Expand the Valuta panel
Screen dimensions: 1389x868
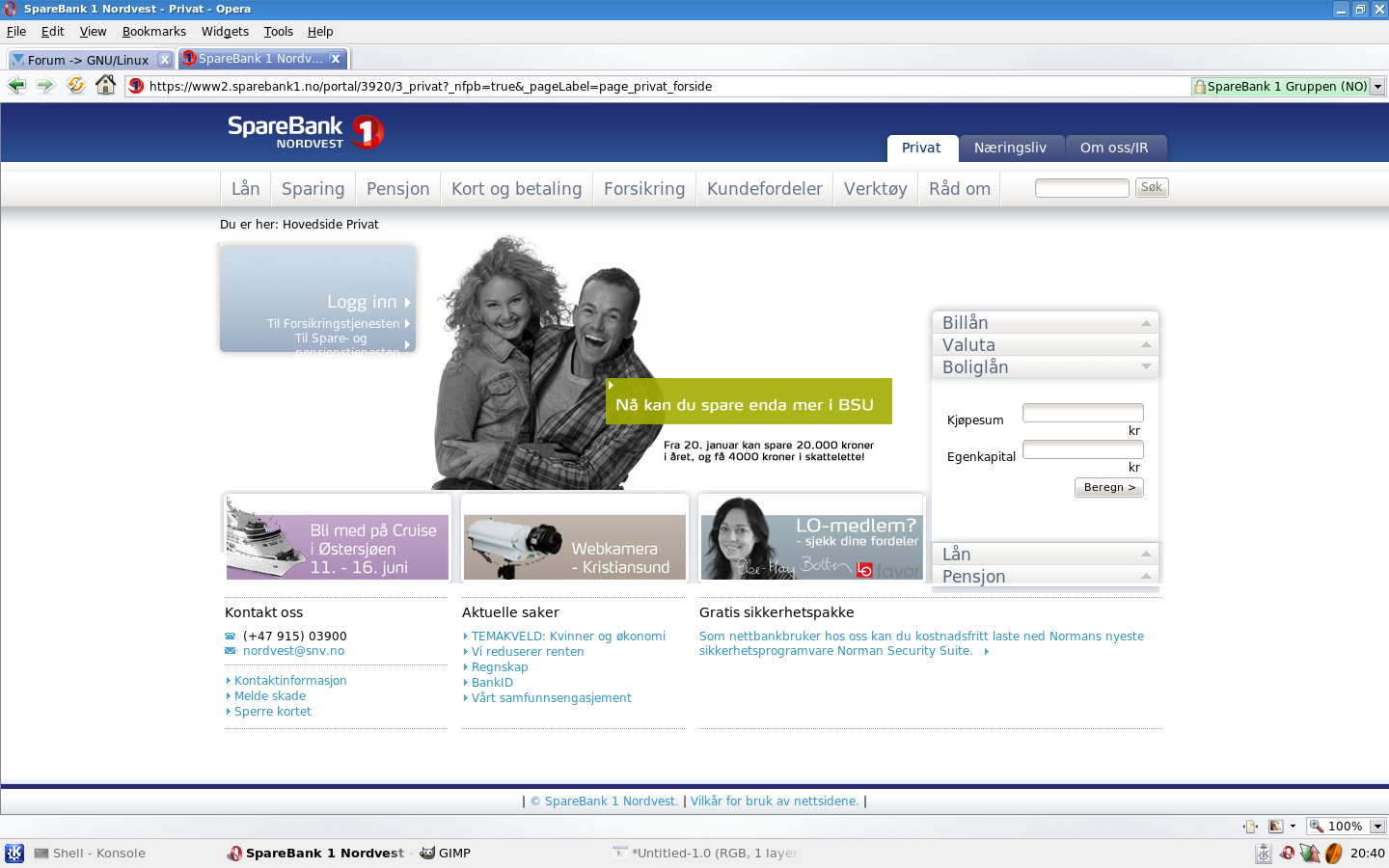tap(1045, 344)
